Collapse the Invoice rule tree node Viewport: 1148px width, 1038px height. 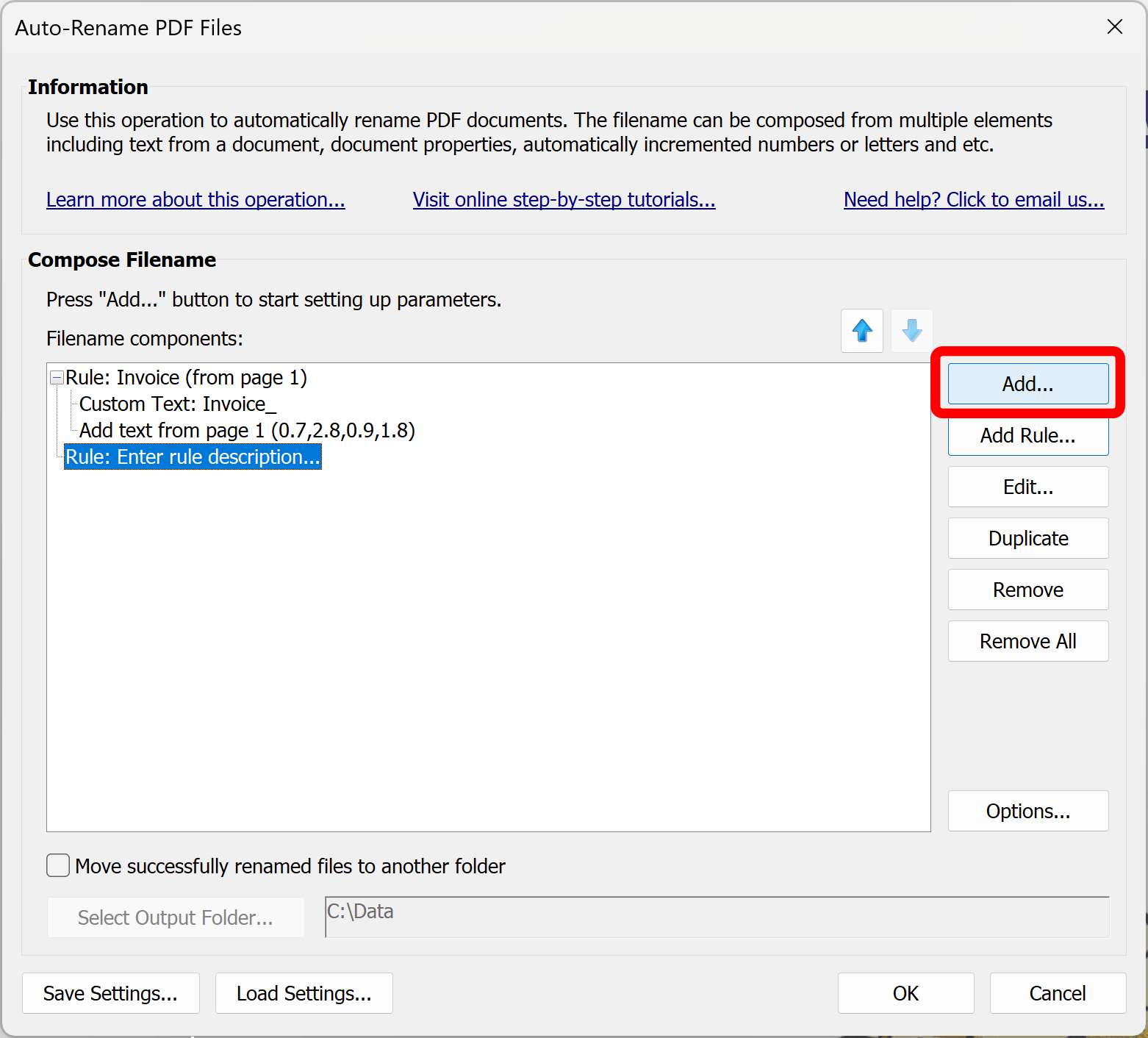(56, 377)
